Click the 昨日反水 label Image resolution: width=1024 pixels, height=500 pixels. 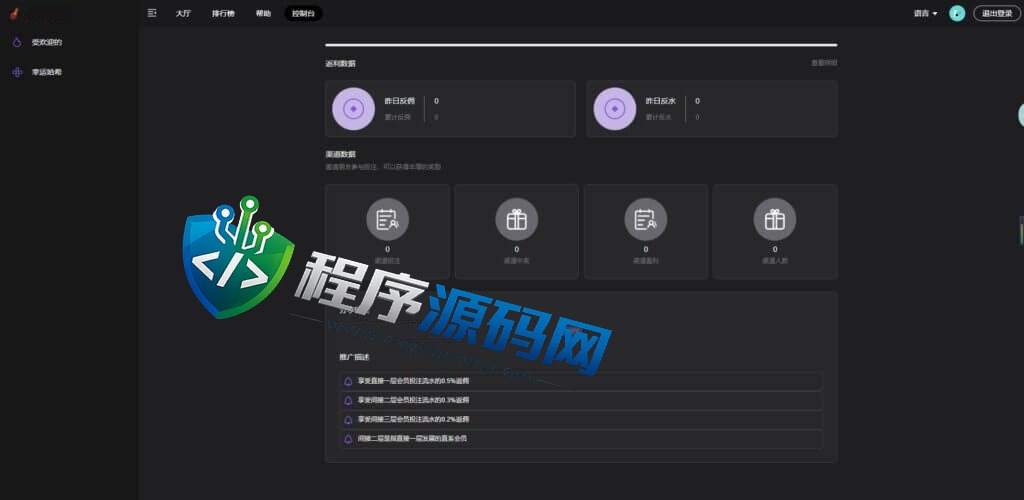point(661,101)
